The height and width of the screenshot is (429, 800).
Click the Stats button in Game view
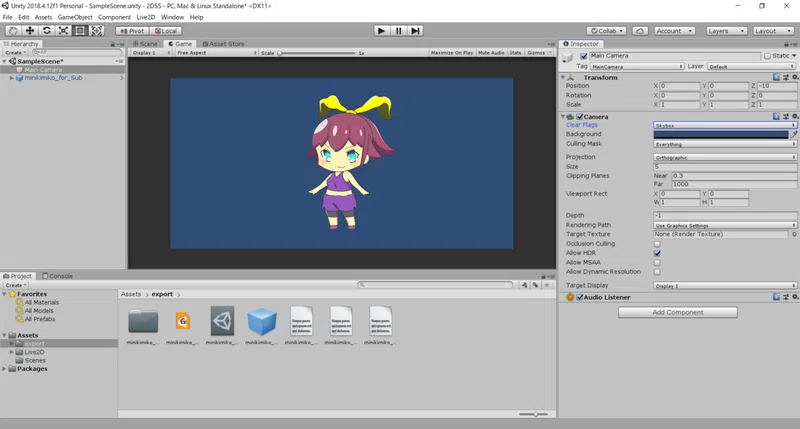click(x=515, y=53)
